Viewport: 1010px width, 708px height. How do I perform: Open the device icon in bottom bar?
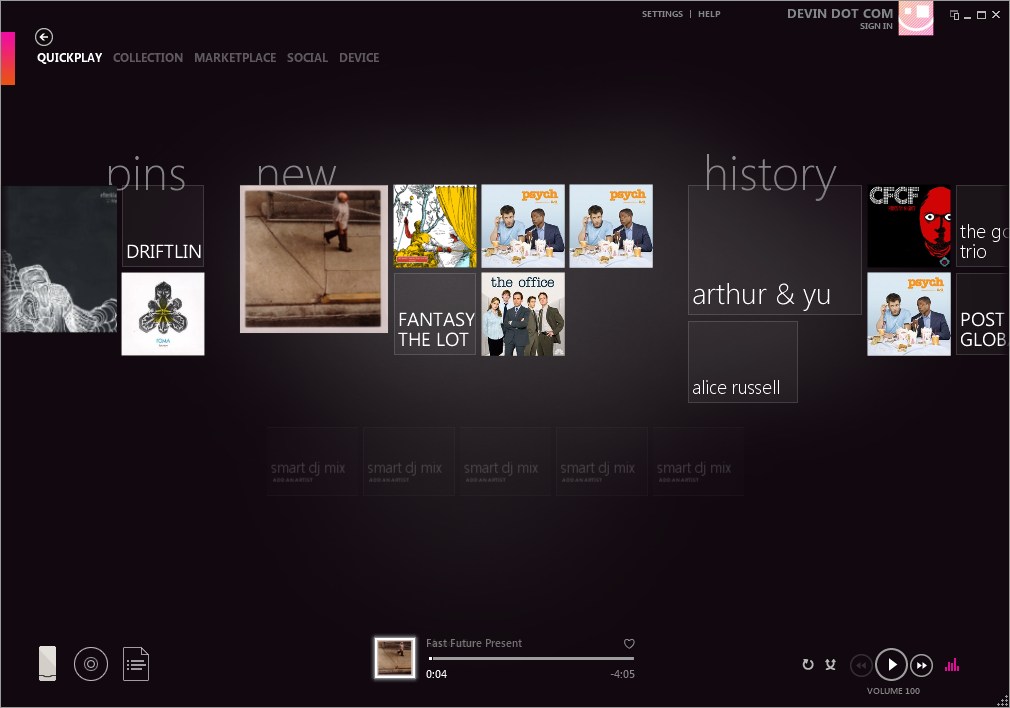(47, 664)
